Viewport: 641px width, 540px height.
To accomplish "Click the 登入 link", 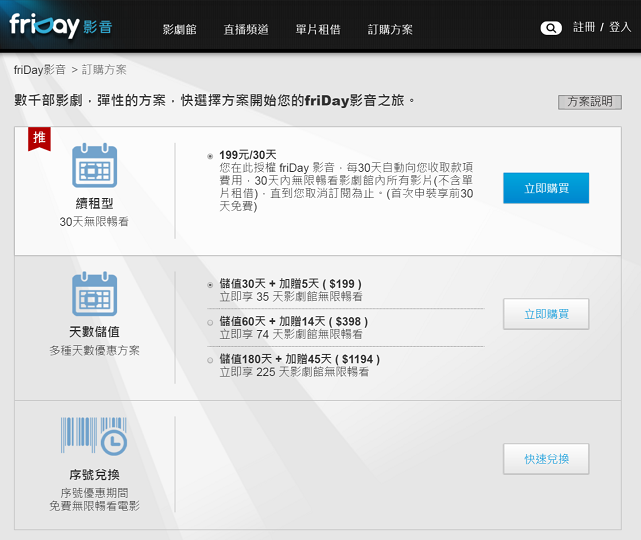I will [620, 27].
